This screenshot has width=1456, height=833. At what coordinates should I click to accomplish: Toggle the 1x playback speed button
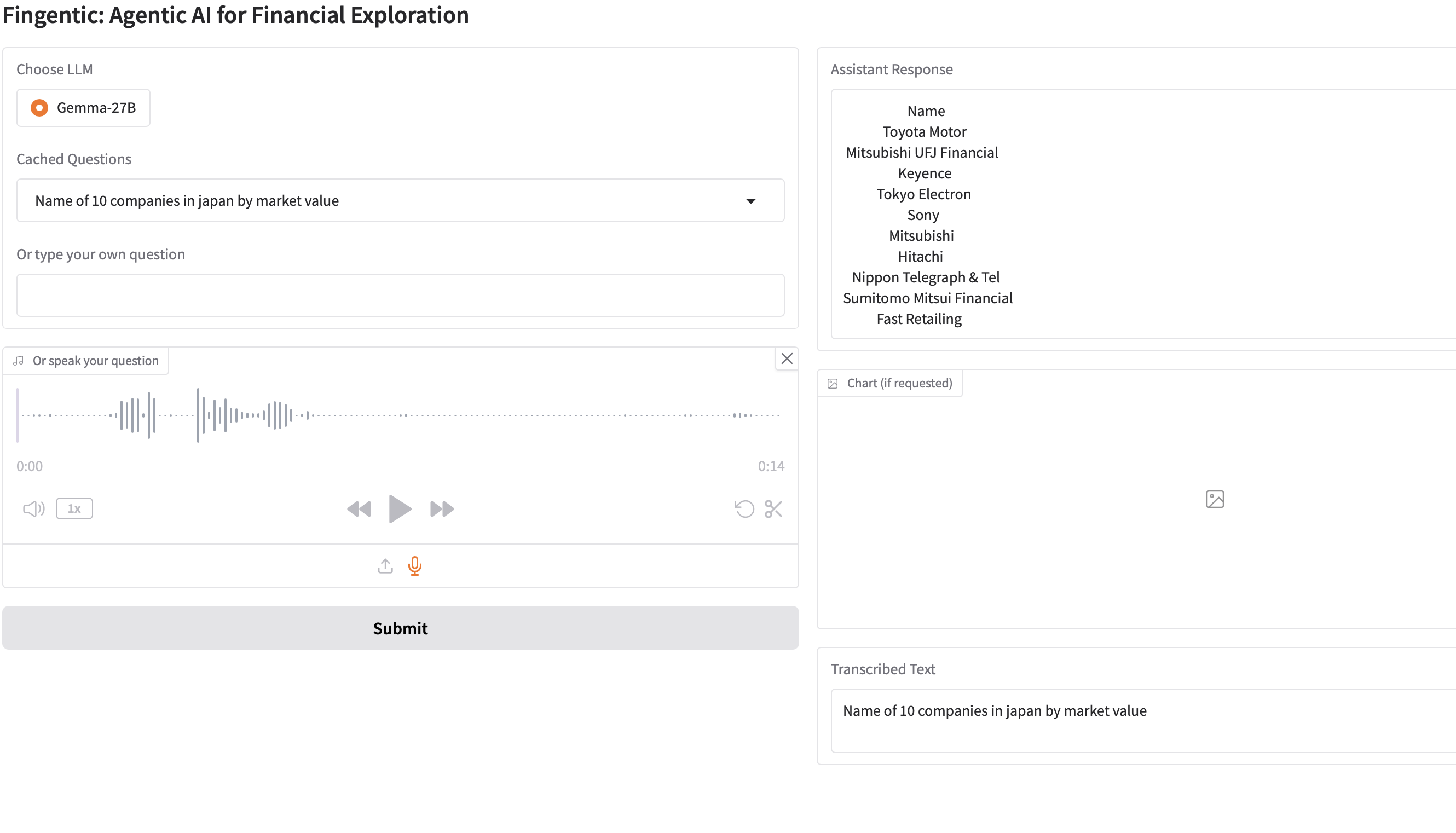[74, 508]
